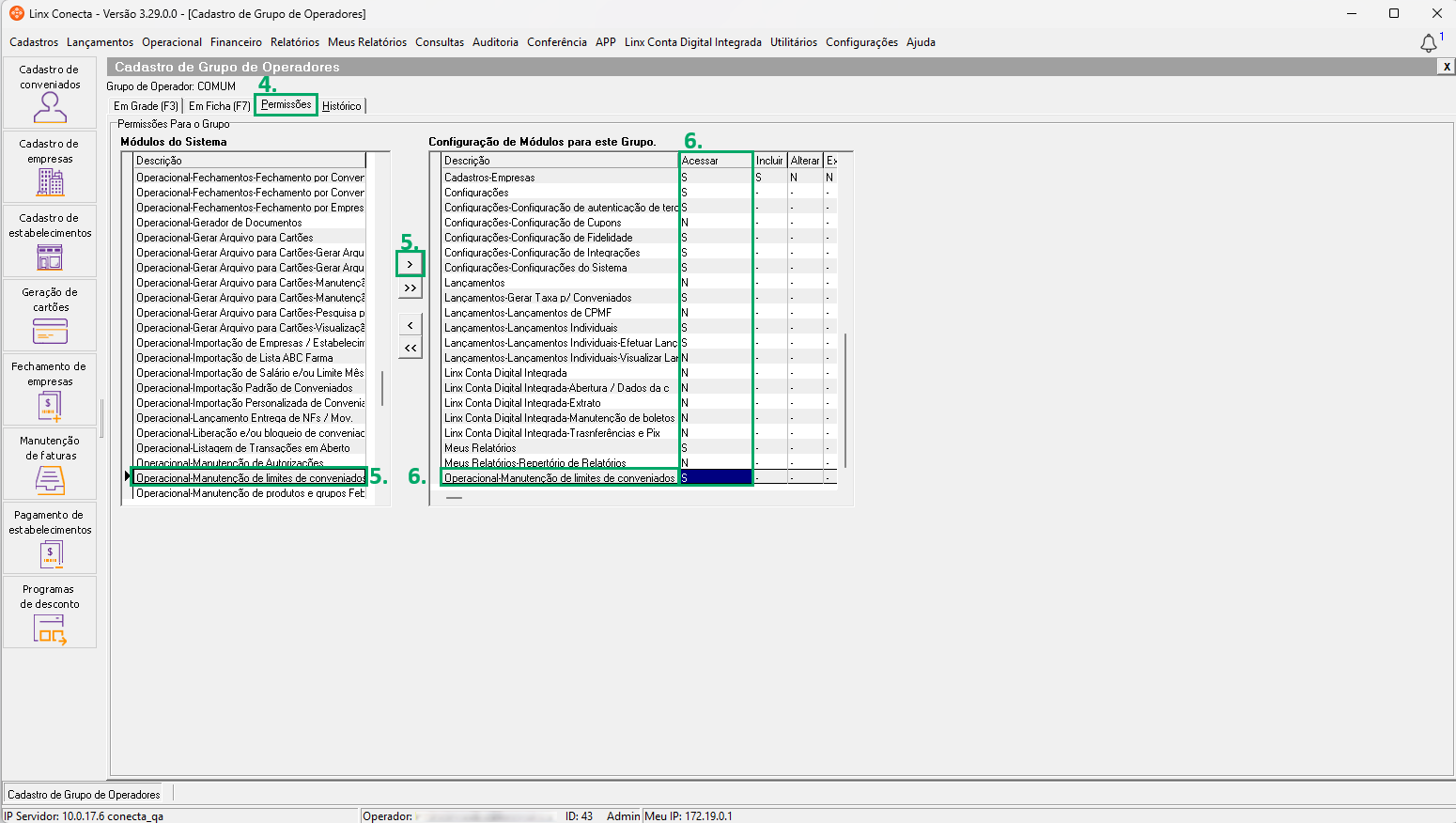Open Geração de cartões sidebar icon
Screen dimensions: 1456x823
50,316
